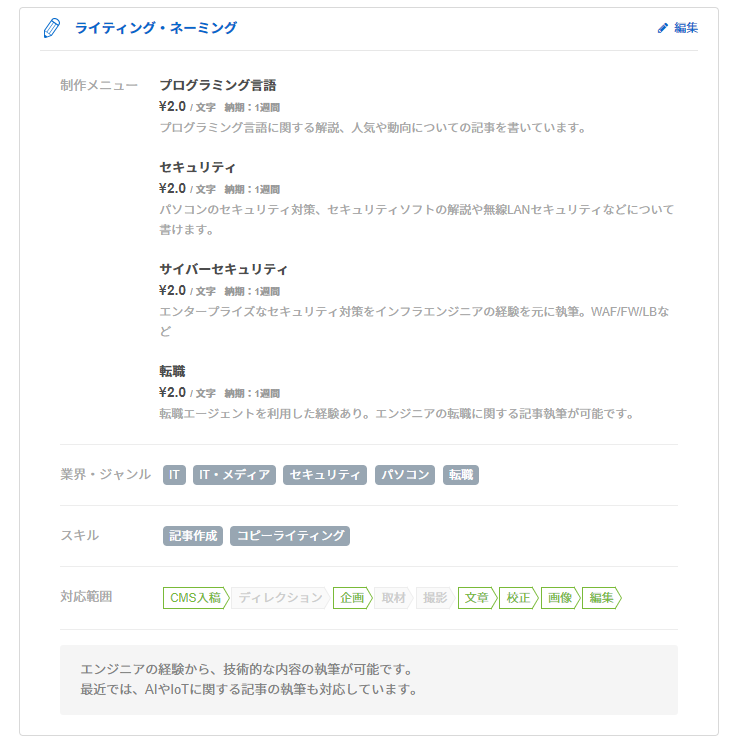Click the サイバーセキュリティ menu heading
Screen dimensions: 736x745
pyautogui.click(x=223, y=270)
